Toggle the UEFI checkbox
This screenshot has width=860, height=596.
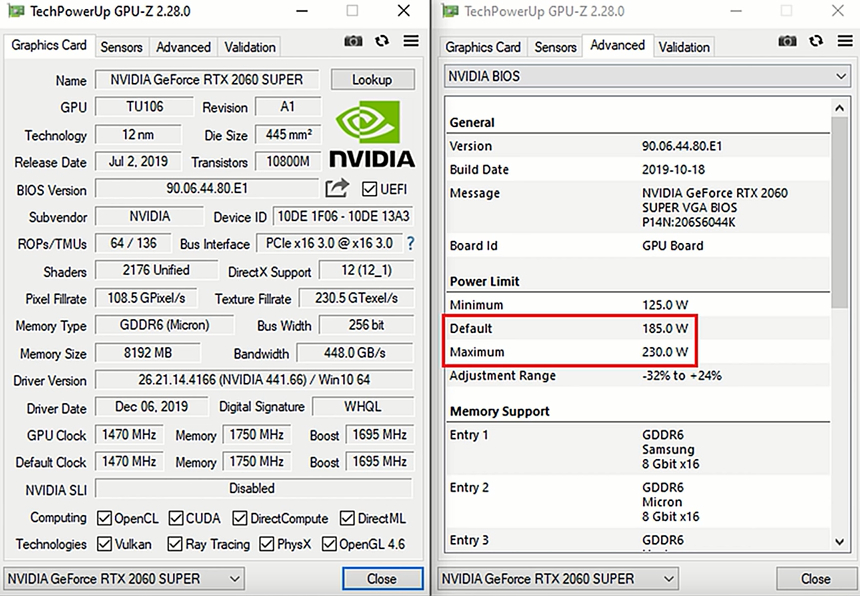370,189
